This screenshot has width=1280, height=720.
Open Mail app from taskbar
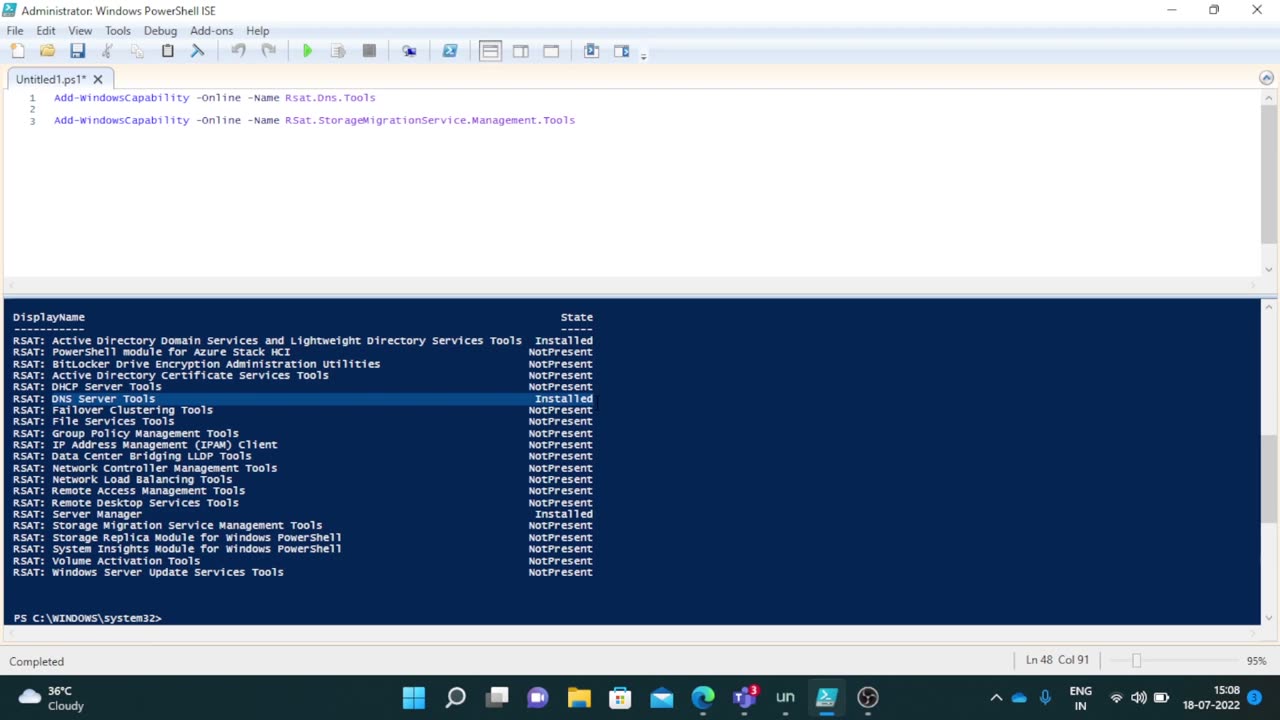click(661, 697)
